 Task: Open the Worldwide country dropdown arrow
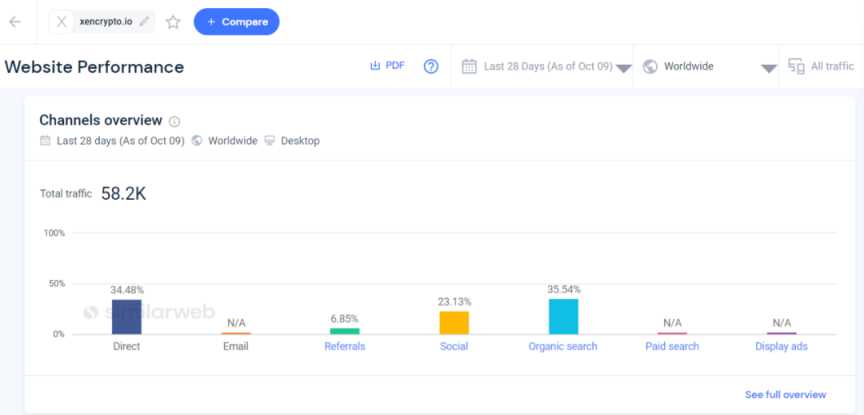click(768, 68)
